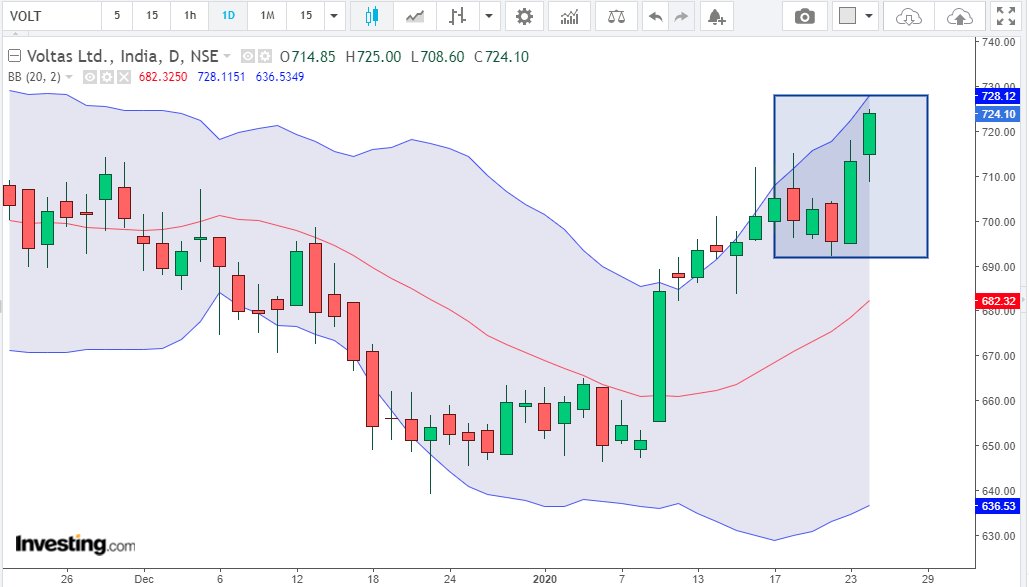Click the red BB basis value 682.3250
This screenshot has width=1029, height=587.
tap(163, 77)
